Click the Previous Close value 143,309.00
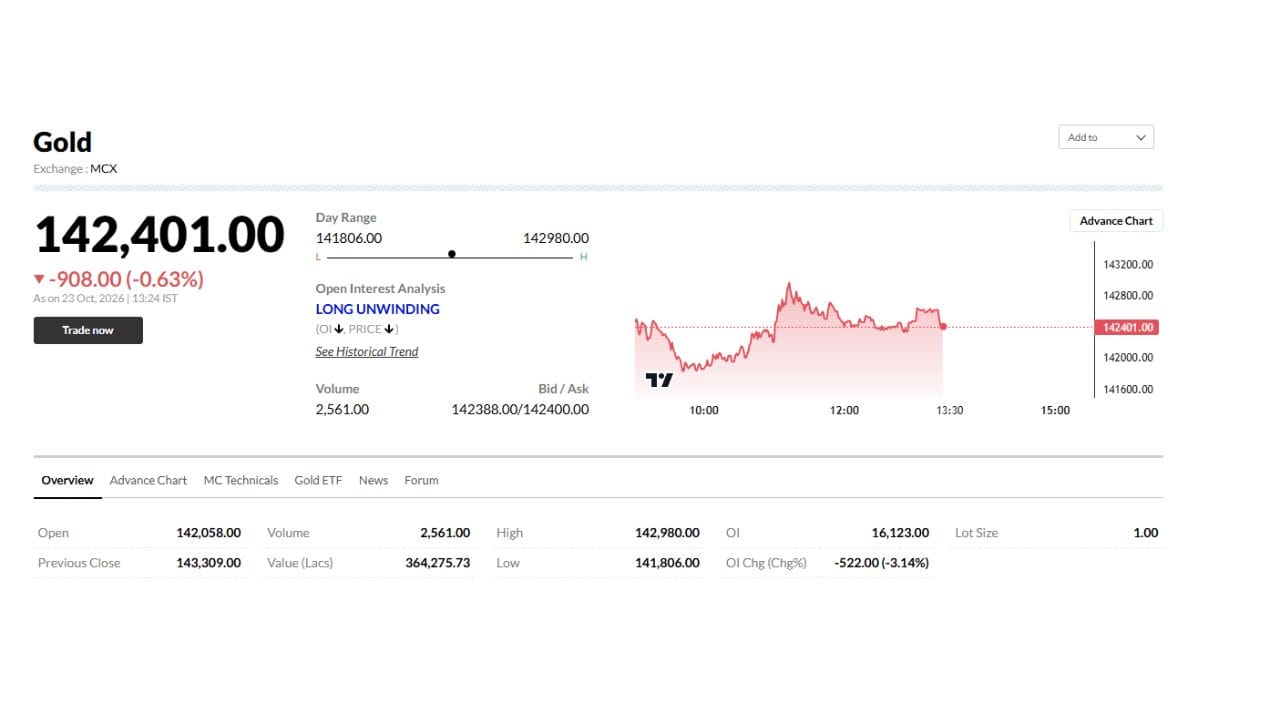Viewport: 1280px width, 720px height. tap(209, 563)
